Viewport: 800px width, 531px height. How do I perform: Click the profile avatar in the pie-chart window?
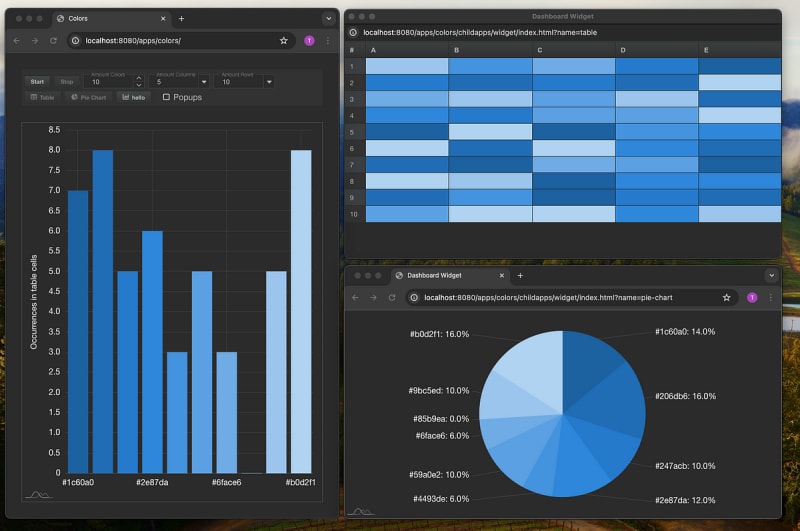click(751, 297)
